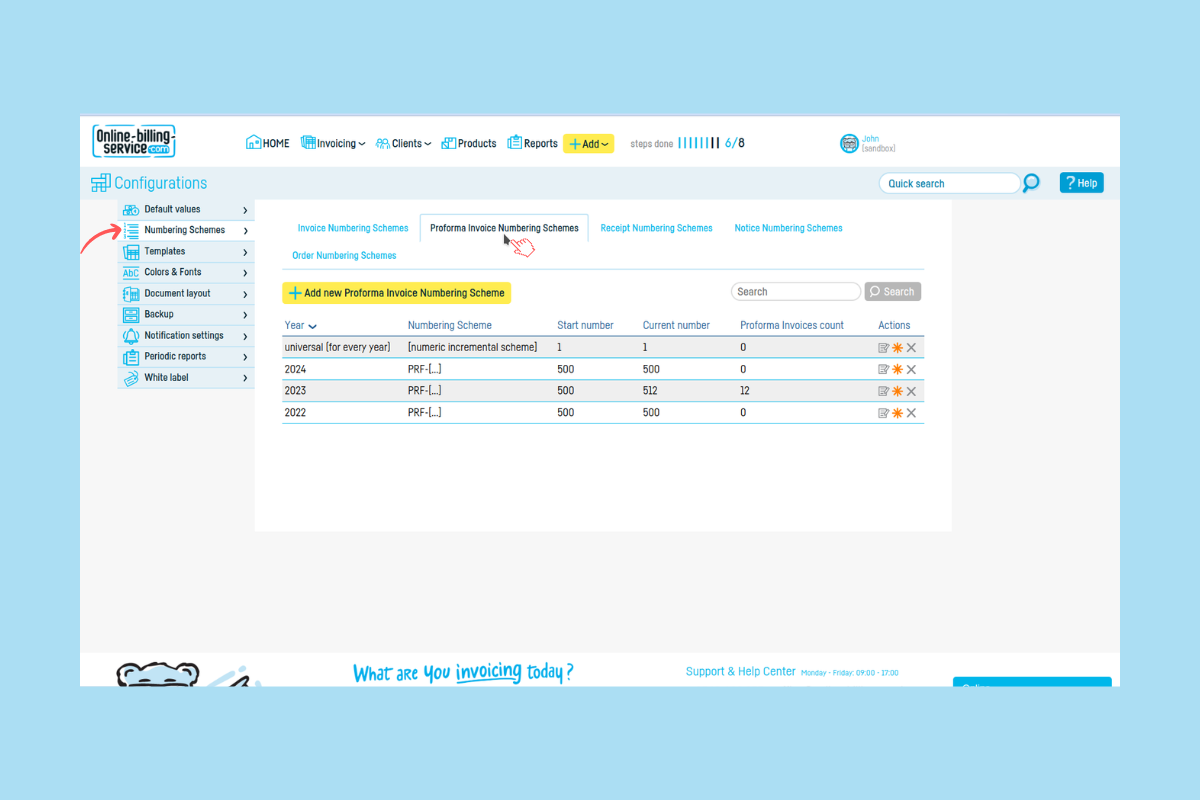This screenshot has width=1200, height=800.
Task: Switch to the Order Numbering Schemes tab
Action: [x=344, y=256]
